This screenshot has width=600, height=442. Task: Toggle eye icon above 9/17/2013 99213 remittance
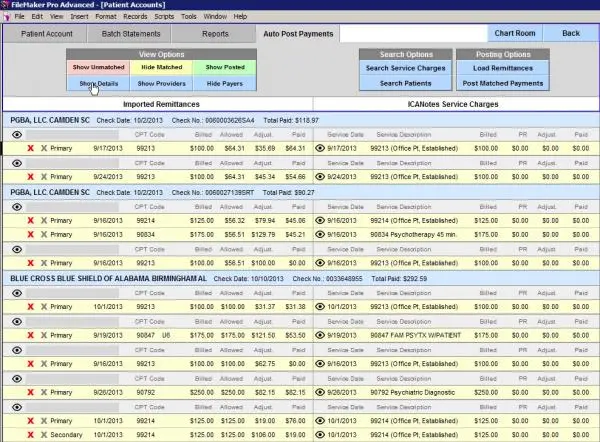pyautogui.click(x=17, y=135)
